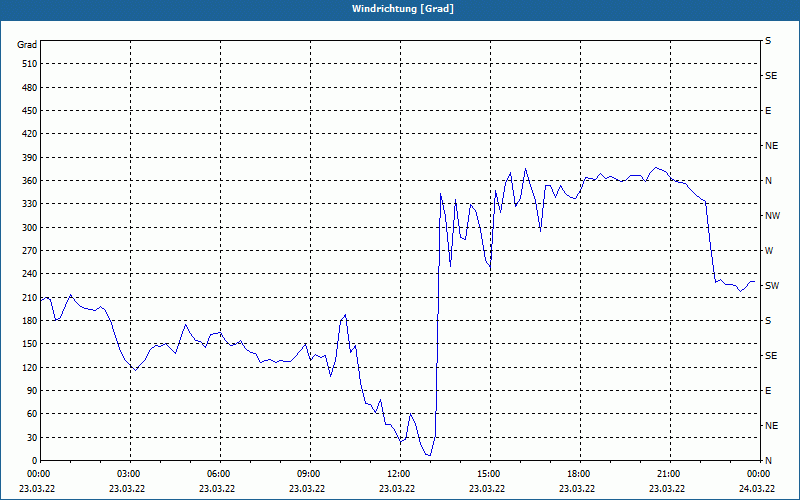Viewport: 800px width, 500px height.
Task: Click the SW compass label
Action: tap(772, 286)
